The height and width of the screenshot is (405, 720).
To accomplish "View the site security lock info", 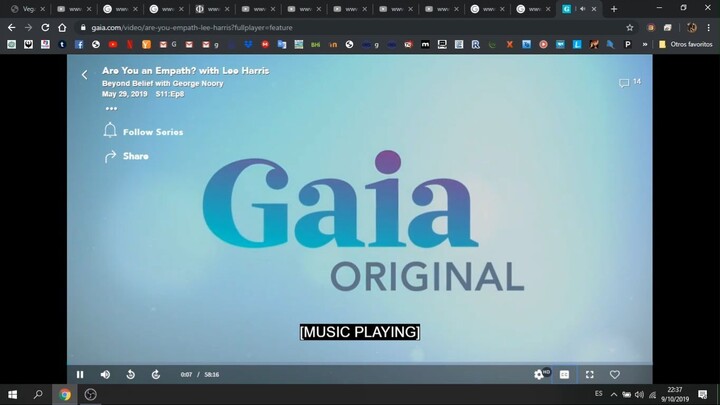I will [x=83, y=28].
